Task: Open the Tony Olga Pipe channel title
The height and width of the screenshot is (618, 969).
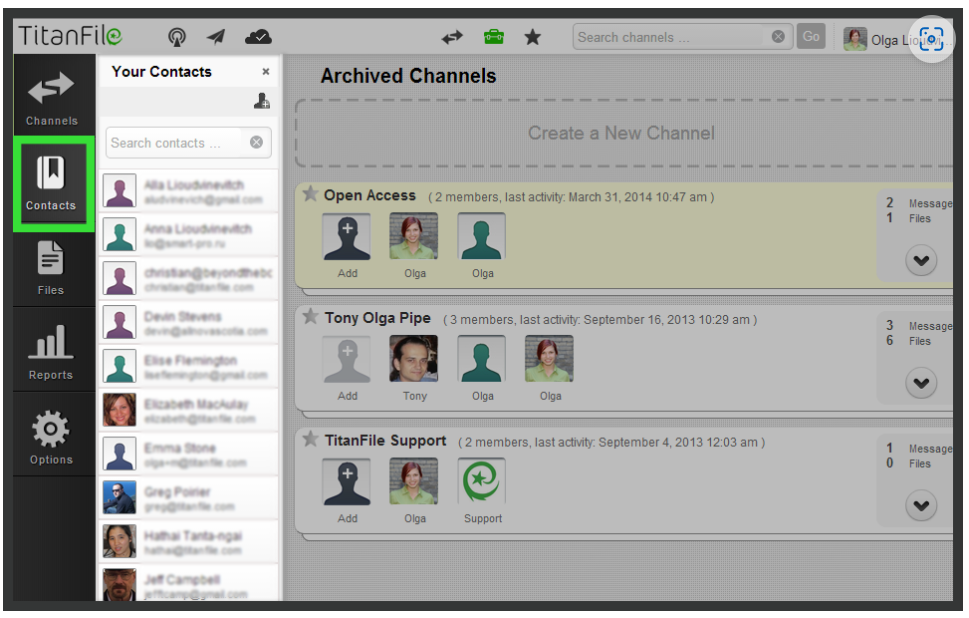Action: point(378,318)
